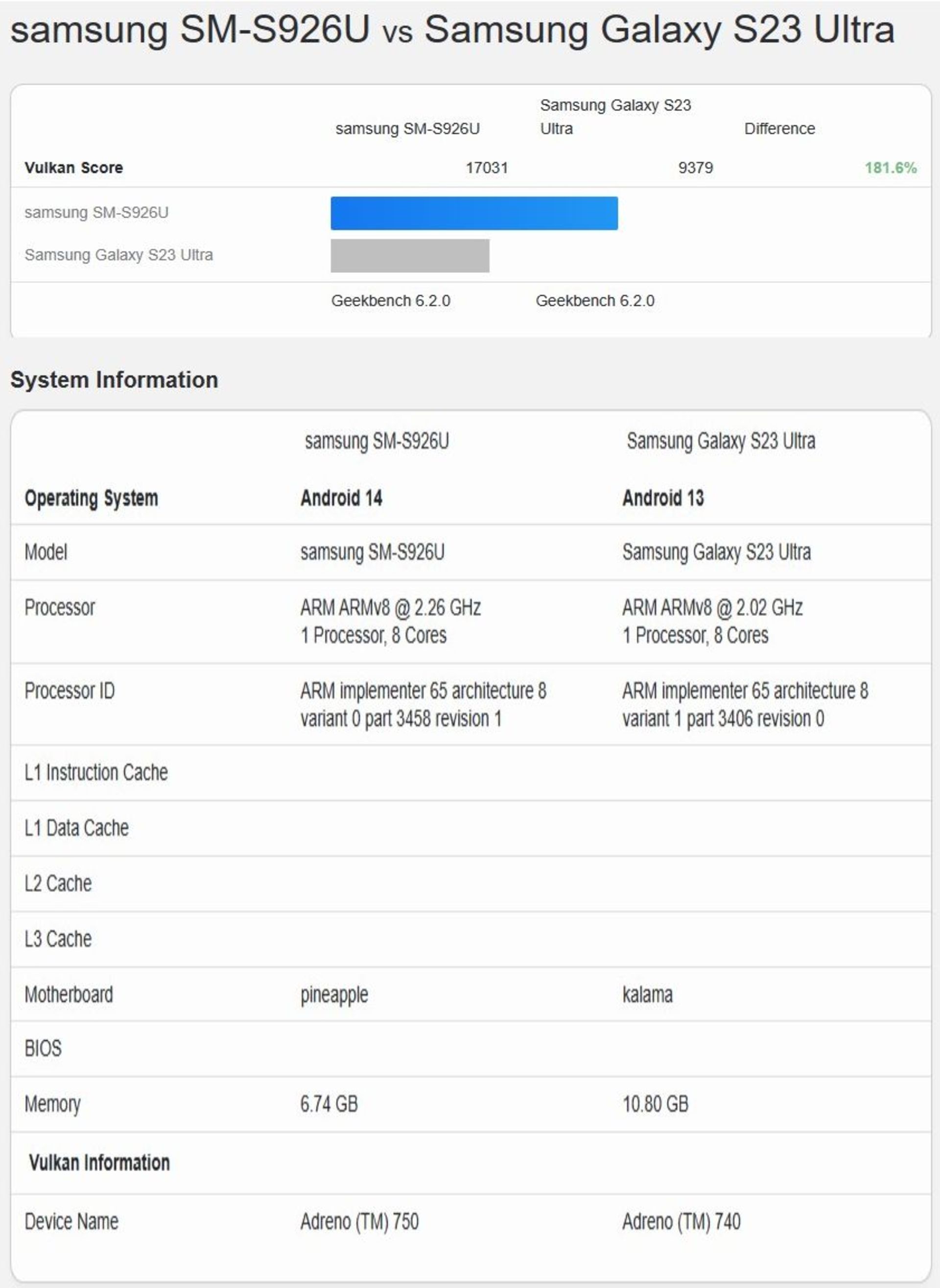This screenshot has height=1288, width=940.
Task: Click the 'L1 Instruction Cache' row label
Action: coord(96,772)
